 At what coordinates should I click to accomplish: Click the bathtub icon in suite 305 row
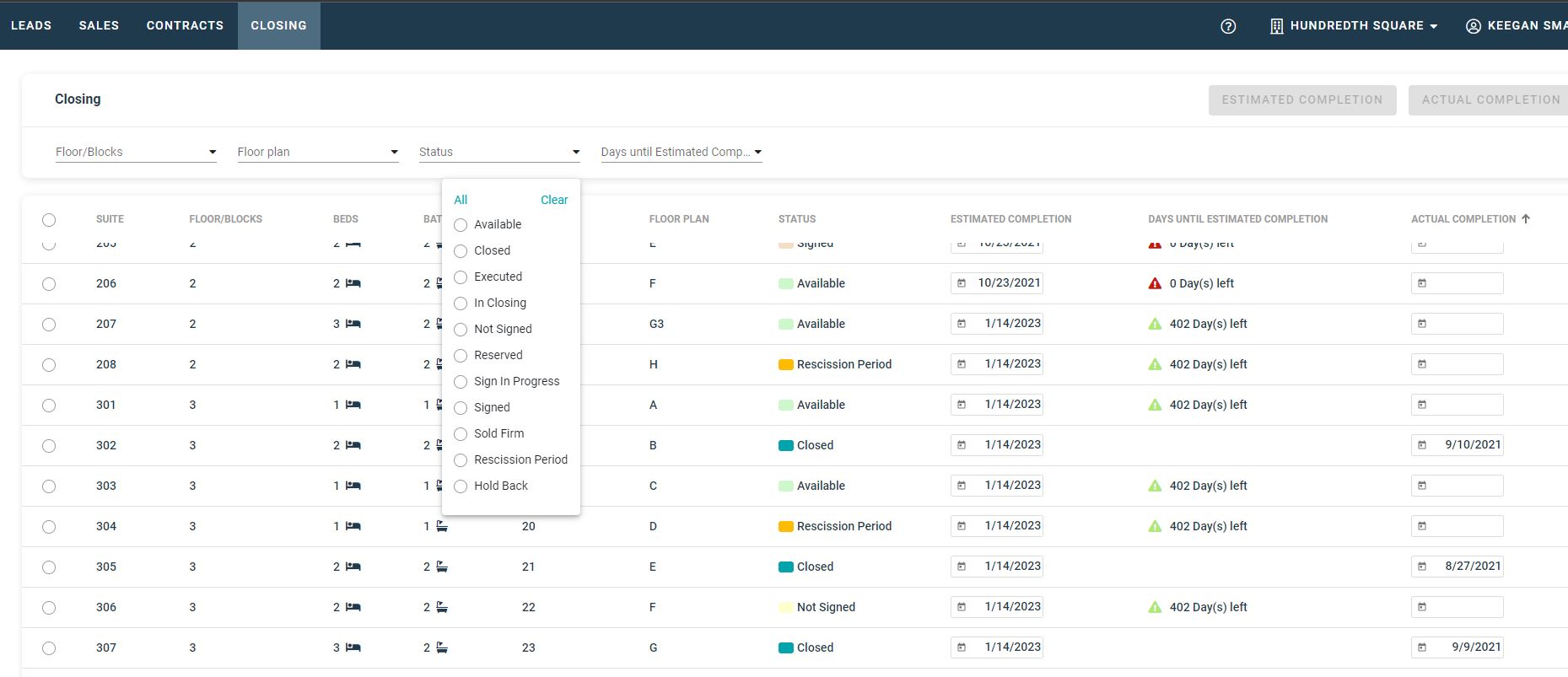pyautogui.click(x=442, y=567)
